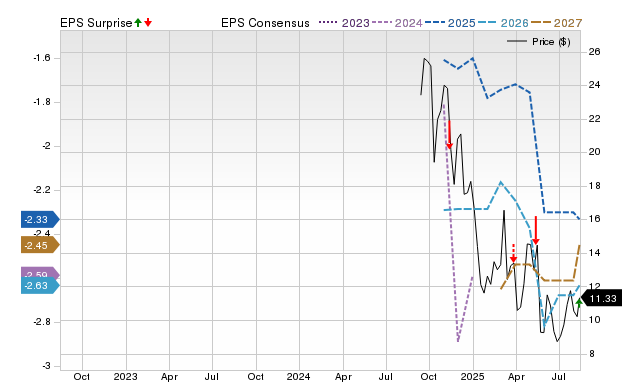Click the -2.45 brown value tag
The width and height of the screenshot is (640, 382).
coord(40,245)
